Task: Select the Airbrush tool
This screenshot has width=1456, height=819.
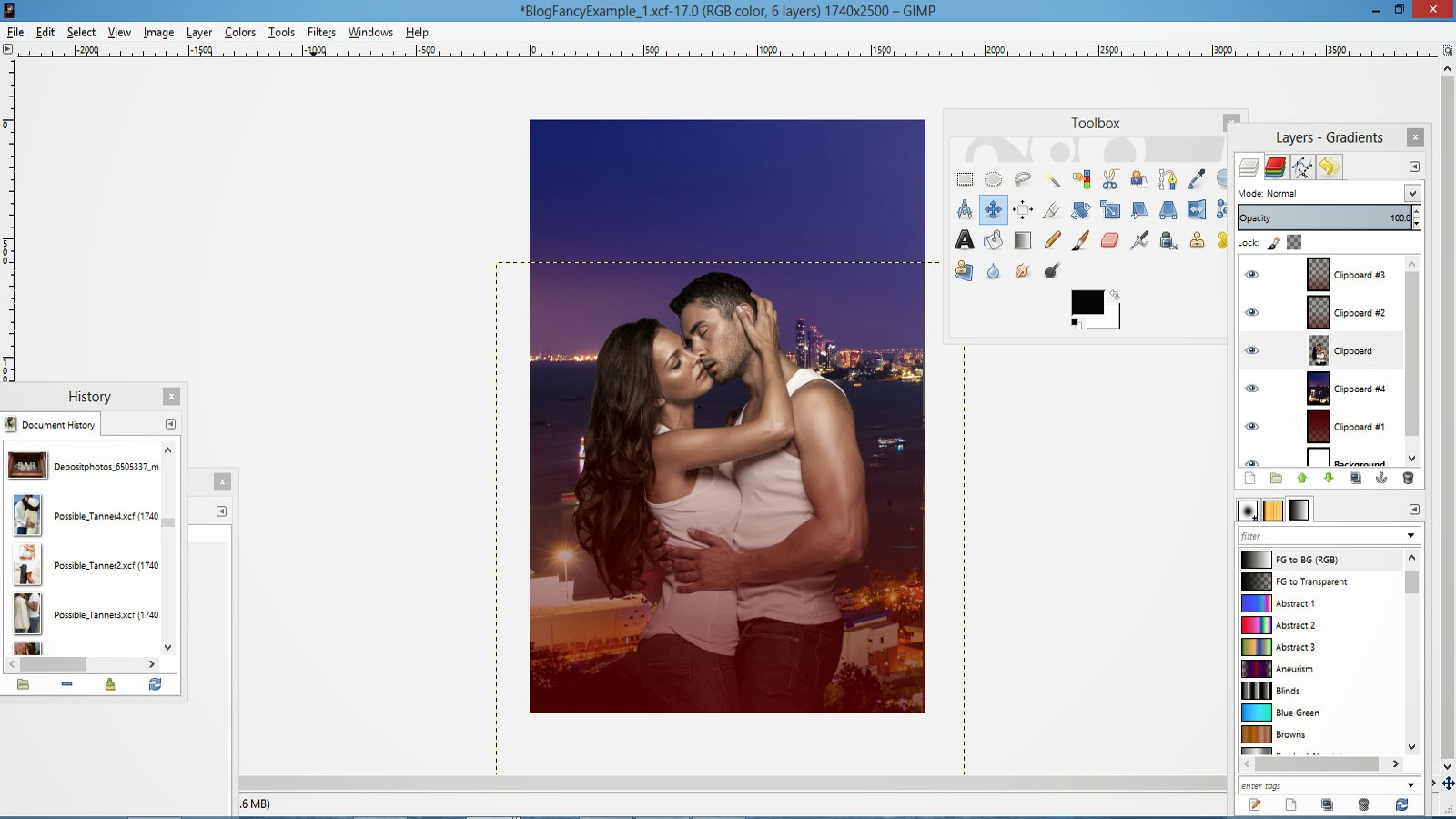Action: coord(1138,240)
